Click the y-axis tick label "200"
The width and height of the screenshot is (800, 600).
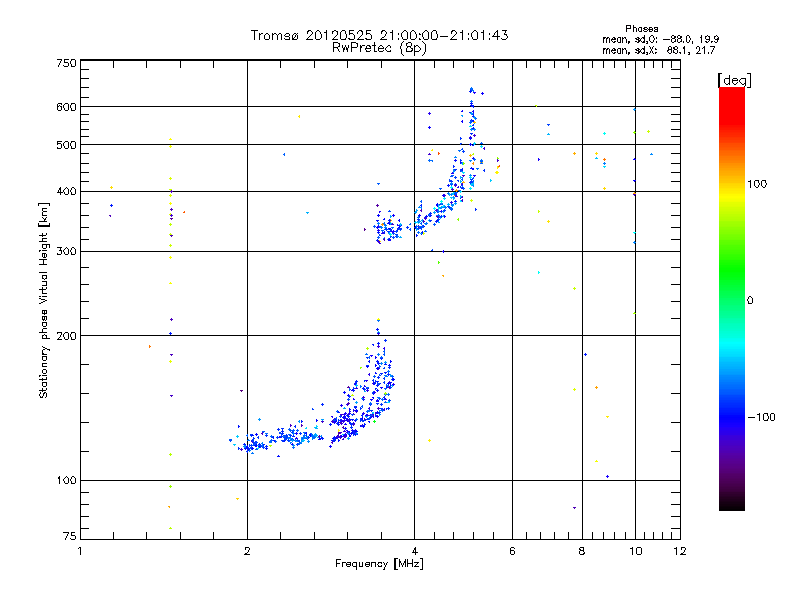coord(66,336)
